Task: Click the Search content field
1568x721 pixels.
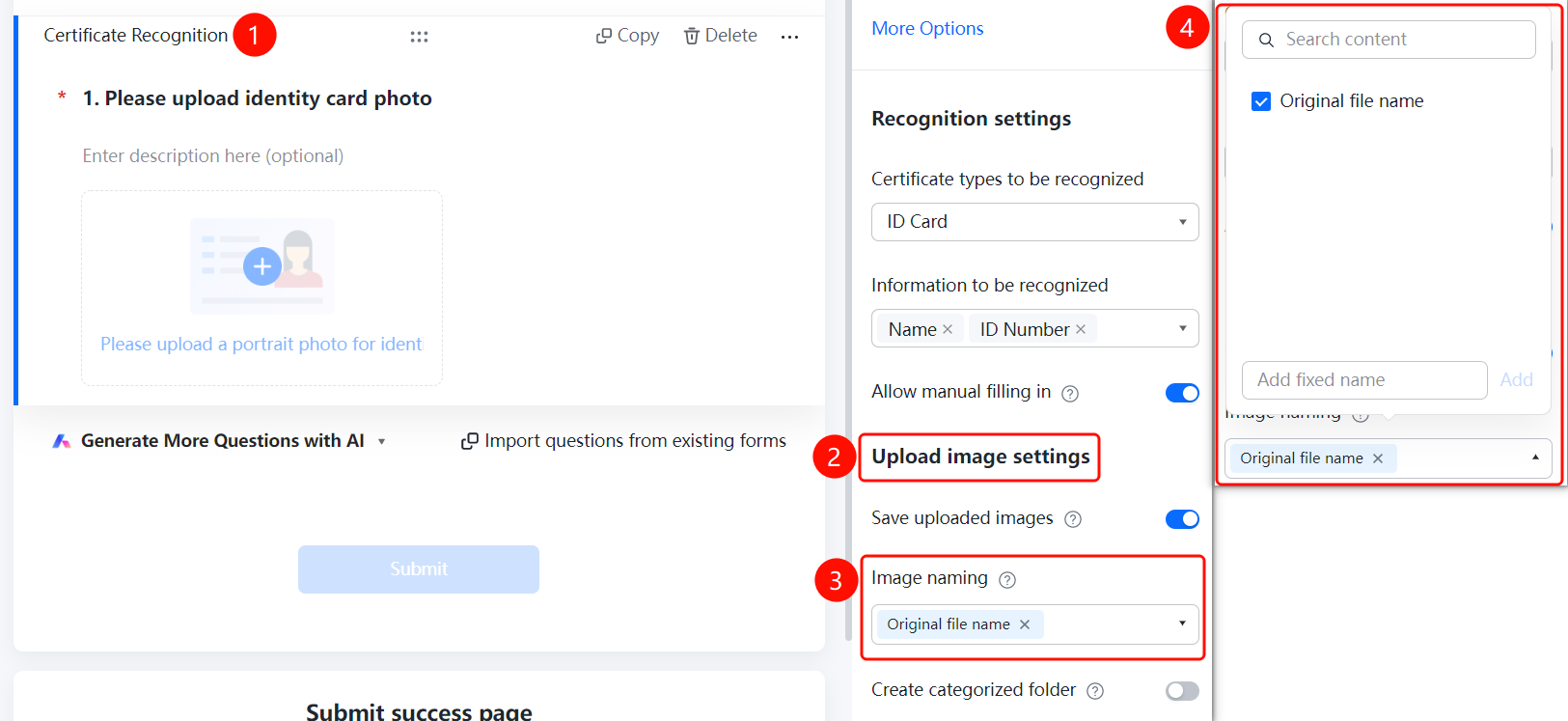Action: click(x=1389, y=40)
